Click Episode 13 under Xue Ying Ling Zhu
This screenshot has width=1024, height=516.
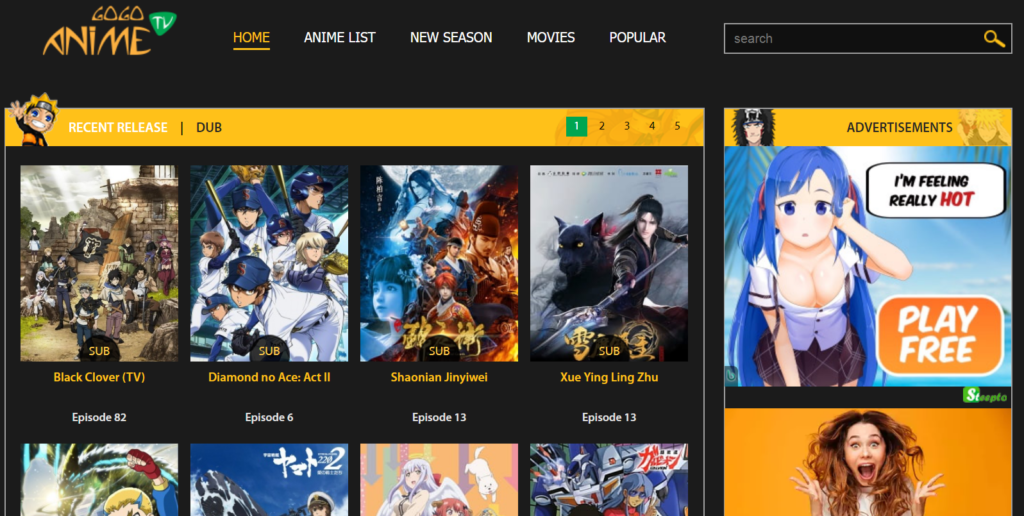609,417
